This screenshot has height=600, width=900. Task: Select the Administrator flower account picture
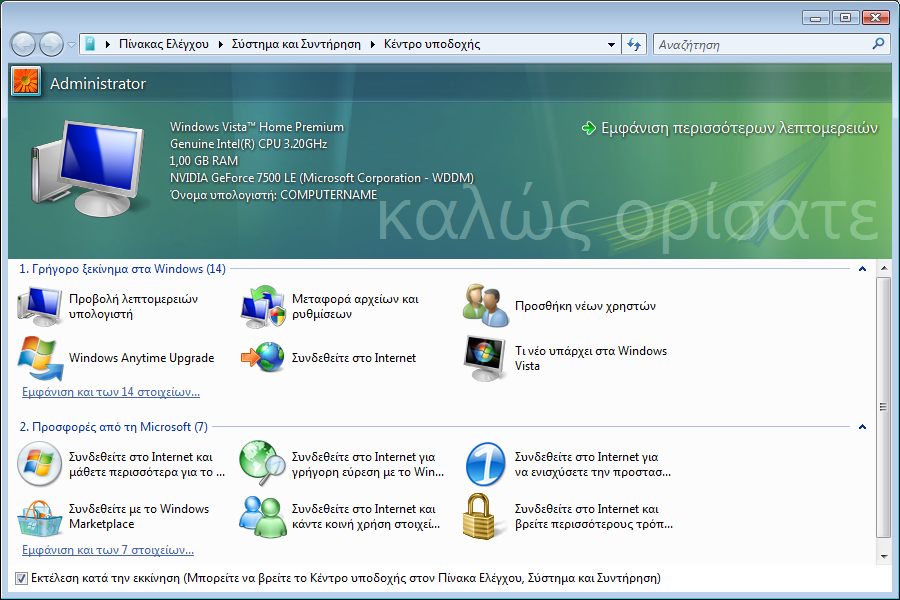pyautogui.click(x=25, y=82)
